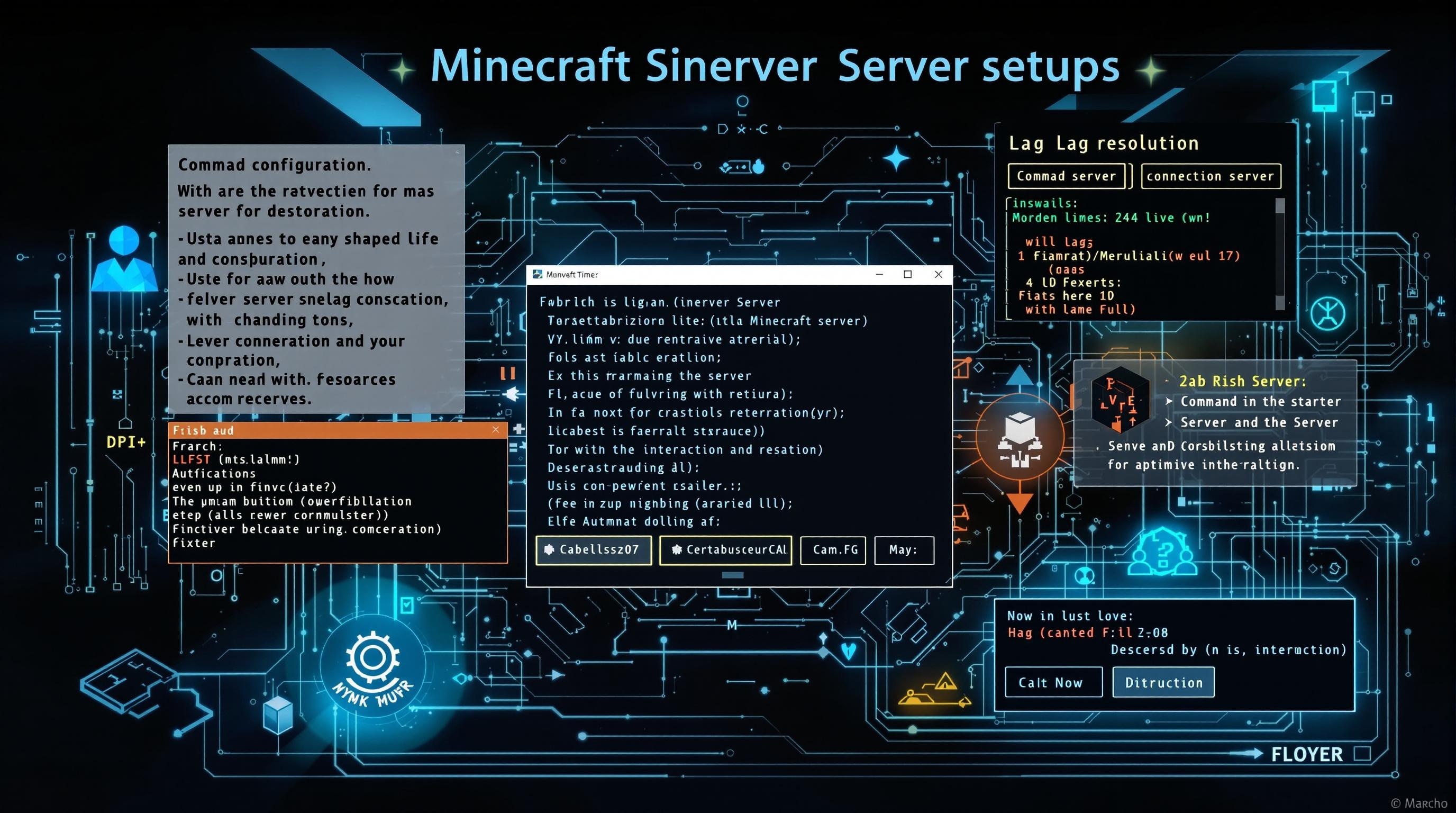Click the Ditruction button

(1163, 682)
